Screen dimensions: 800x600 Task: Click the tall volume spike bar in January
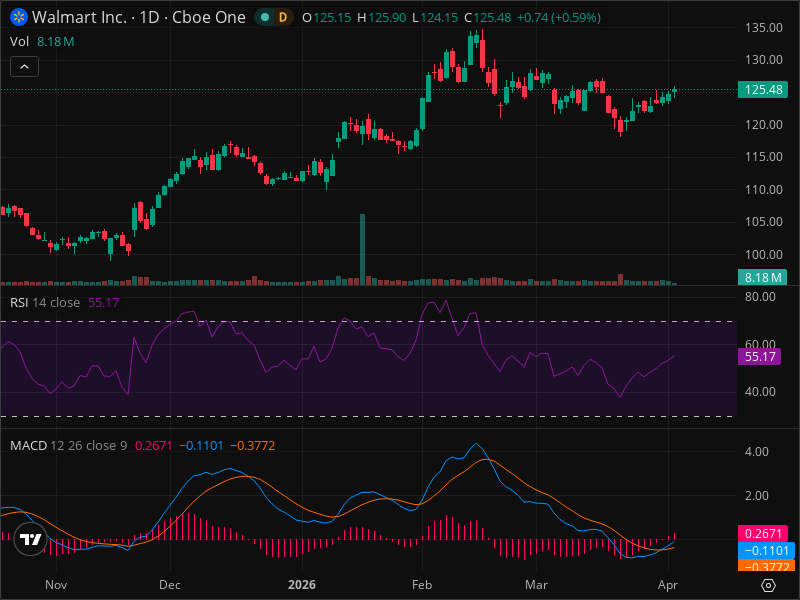[x=362, y=249]
